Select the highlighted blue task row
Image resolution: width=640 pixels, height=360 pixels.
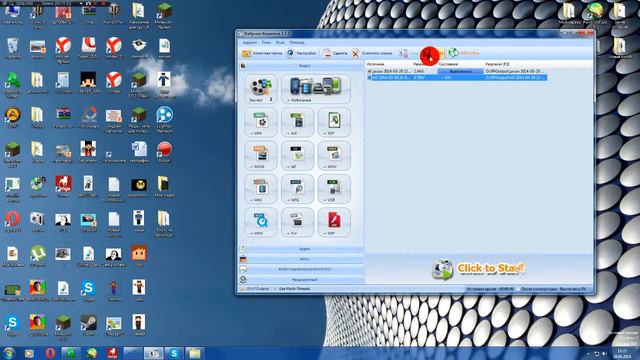[x=457, y=77]
